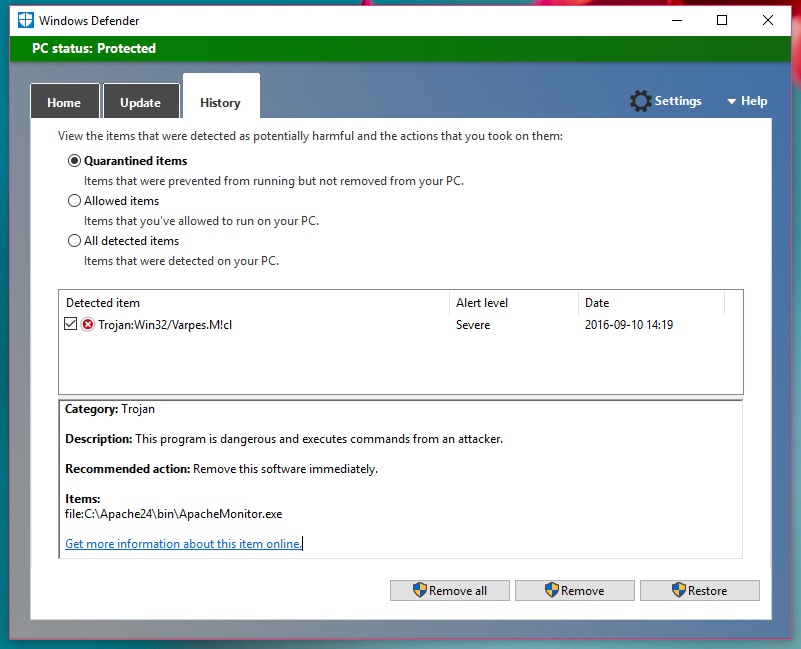Screen dimensions: 801x649
Task: Sort by the Date column header
Action: tap(651, 303)
